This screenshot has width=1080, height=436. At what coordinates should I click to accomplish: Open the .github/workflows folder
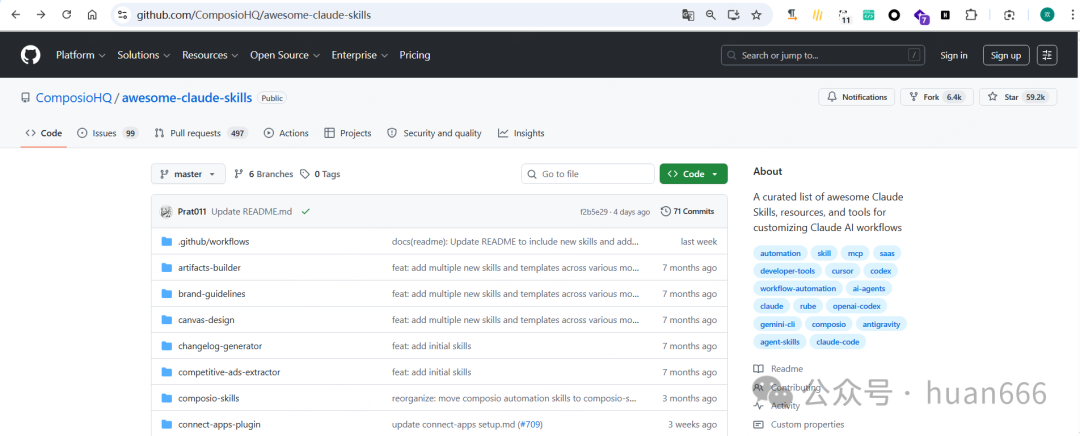tap(214, 242)
